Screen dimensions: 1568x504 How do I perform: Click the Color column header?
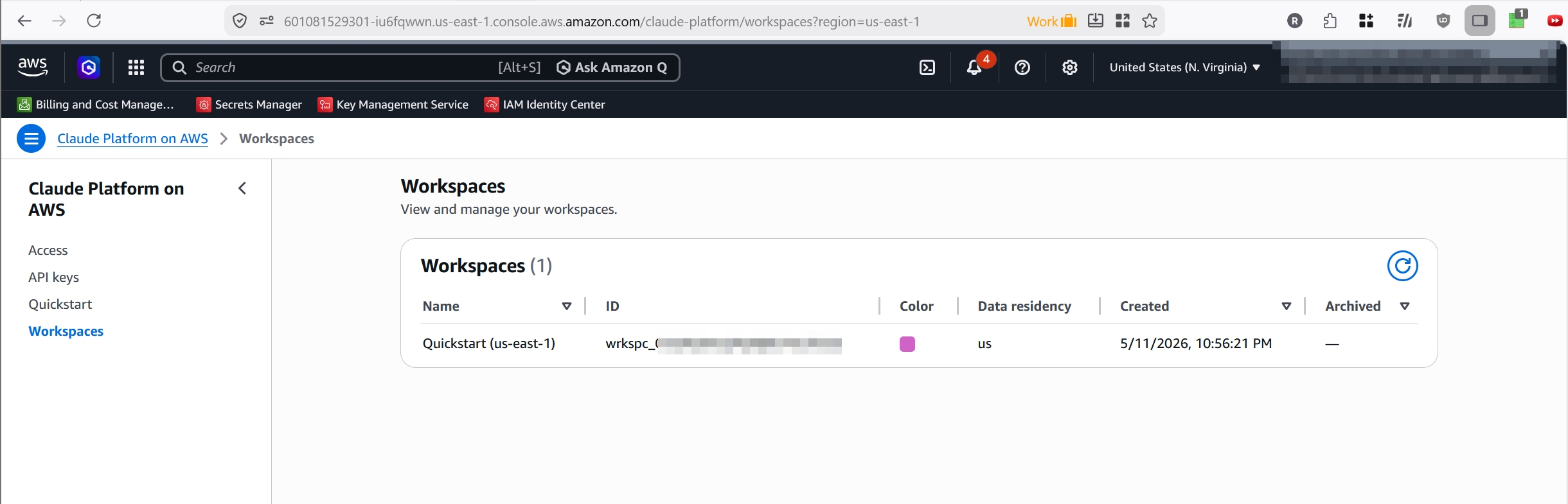click(916, 306)
